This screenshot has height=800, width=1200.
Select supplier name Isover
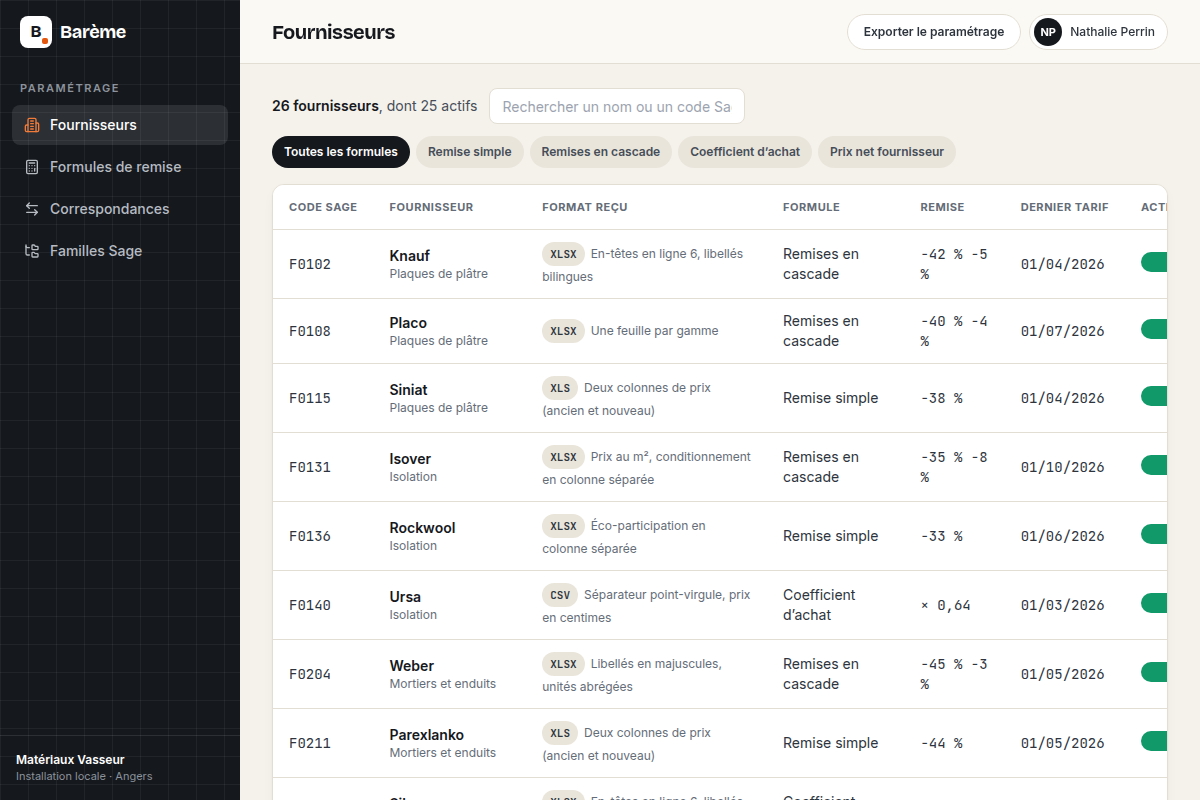pos(410,459)
